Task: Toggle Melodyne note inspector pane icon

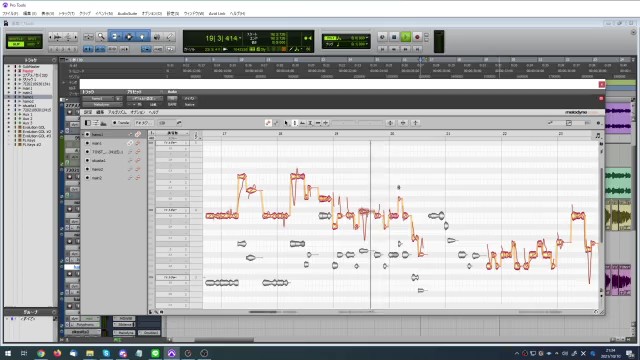Action: click(96, 123)
